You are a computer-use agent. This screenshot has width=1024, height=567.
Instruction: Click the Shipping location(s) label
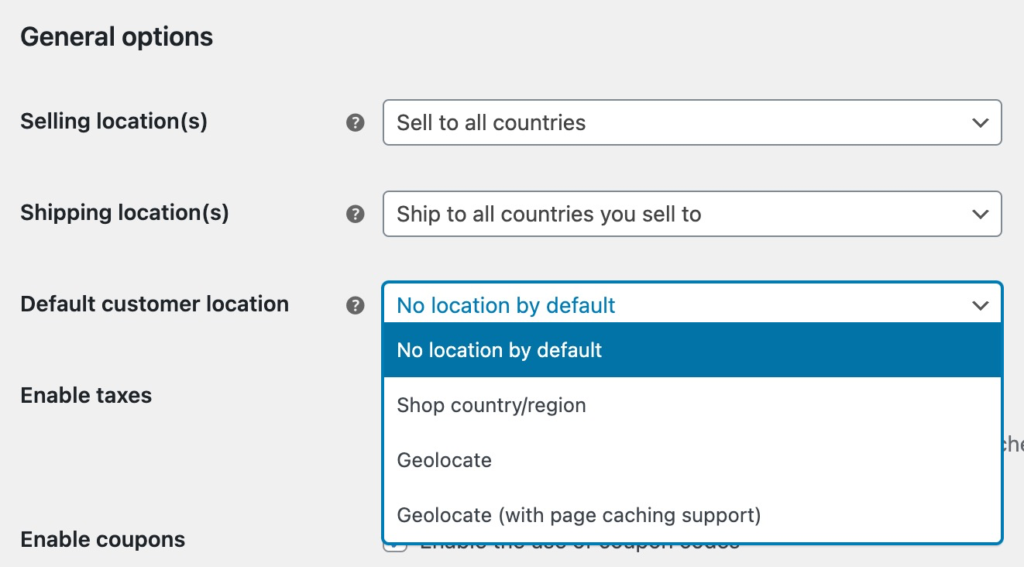click(125, 213)
